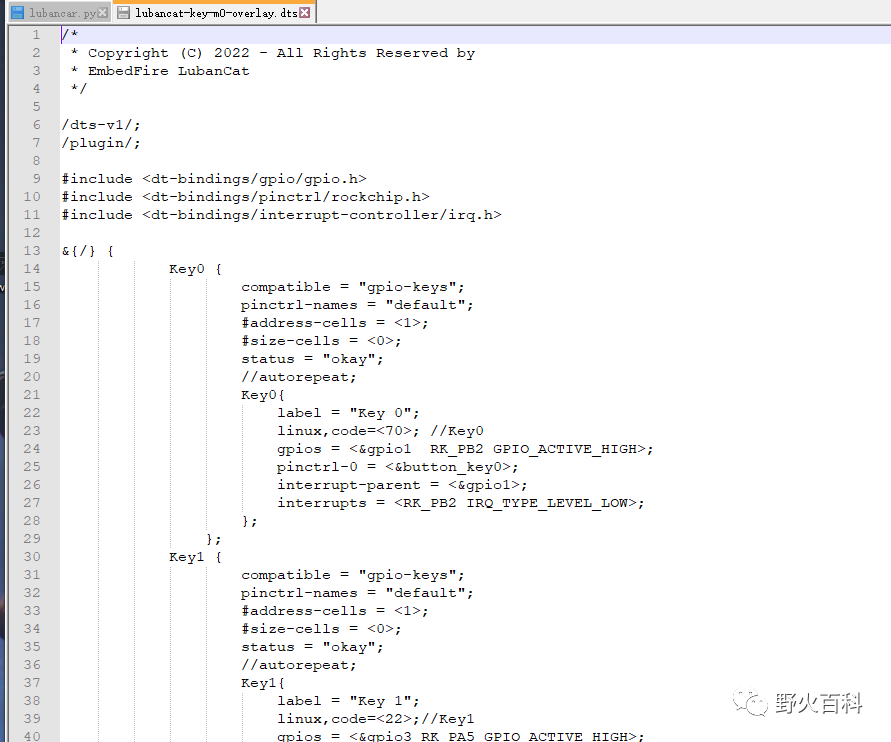Click line number 13 in the margin
This screenshot has height=742, width=891.
[32, 251]
